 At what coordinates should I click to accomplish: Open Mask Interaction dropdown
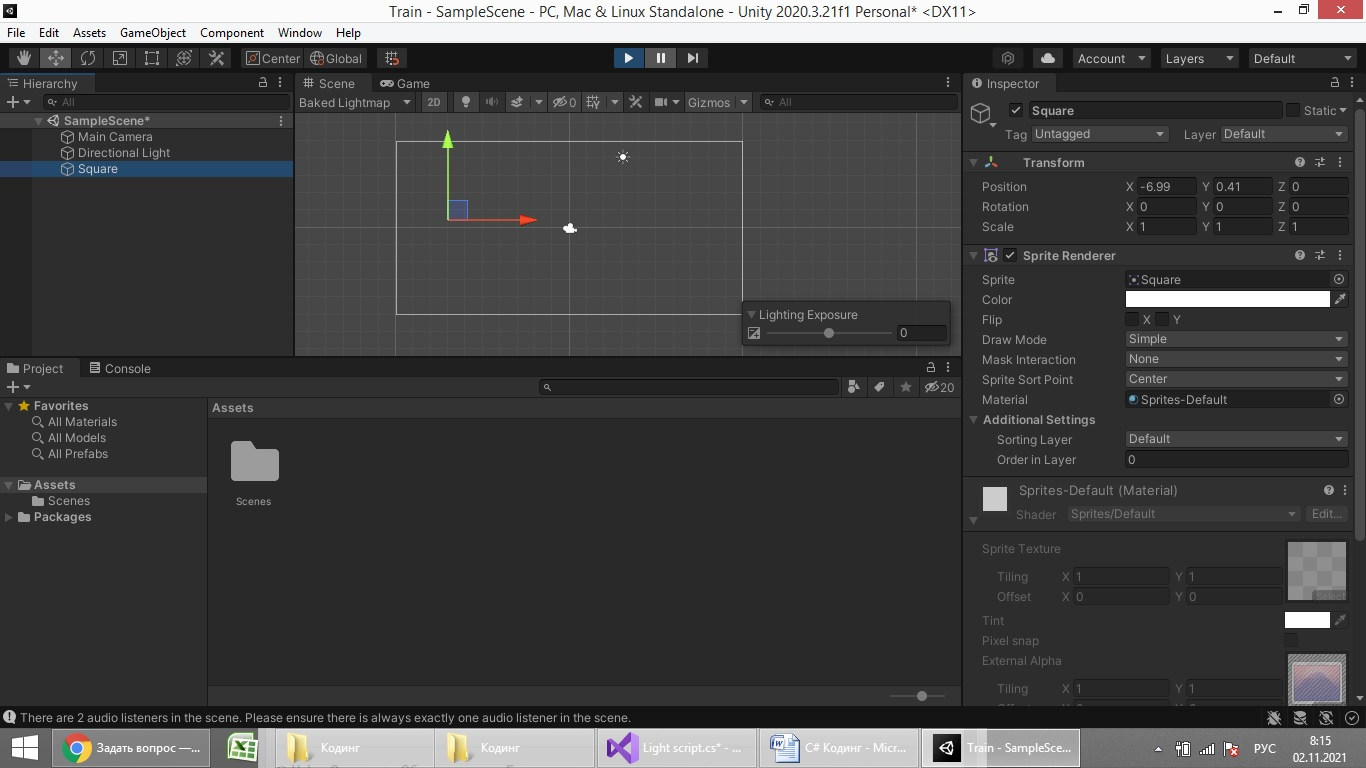(1236, 359)
